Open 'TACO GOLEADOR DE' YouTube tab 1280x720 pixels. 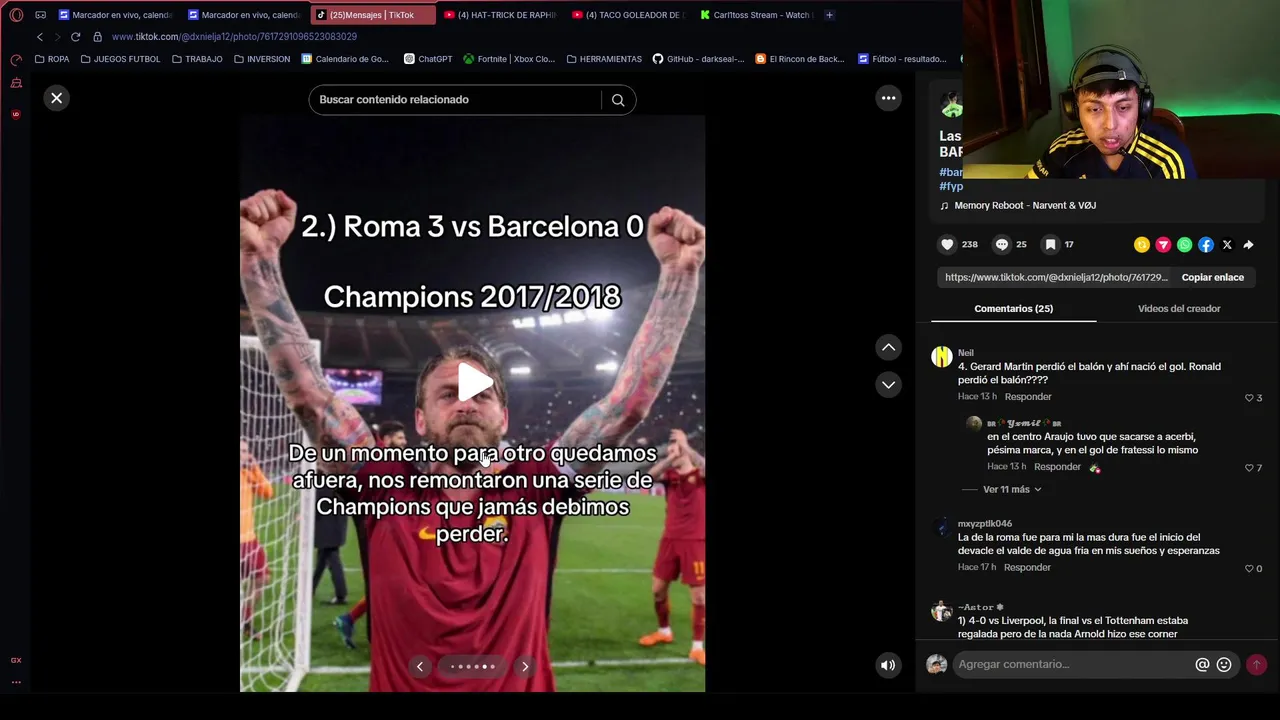pyautogui.click(x=629, y=15)
